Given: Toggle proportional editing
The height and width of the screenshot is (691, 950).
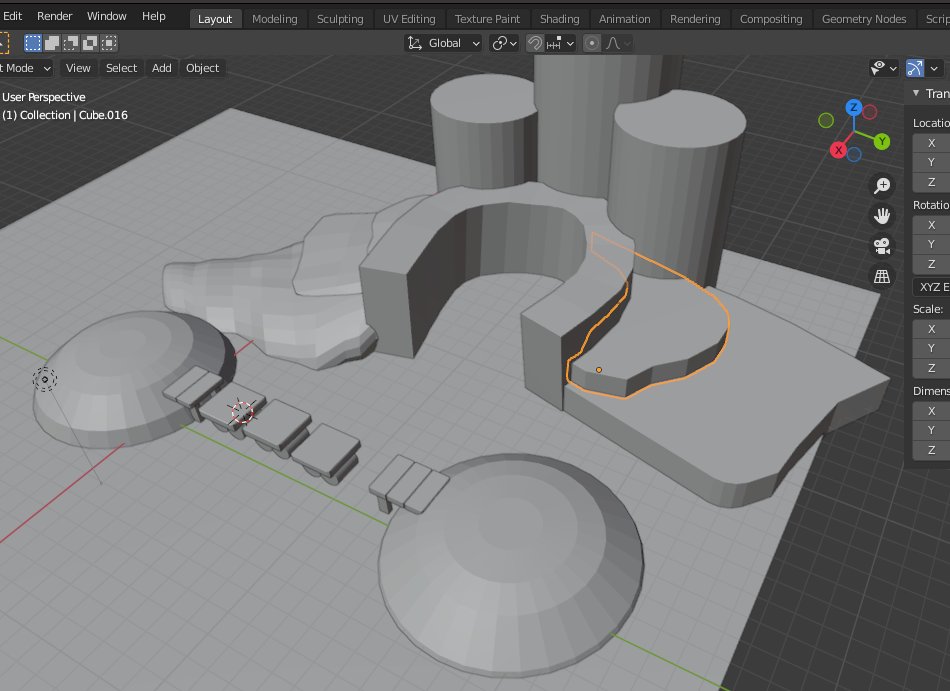Looking at the screenshot, I should [592, 44].
